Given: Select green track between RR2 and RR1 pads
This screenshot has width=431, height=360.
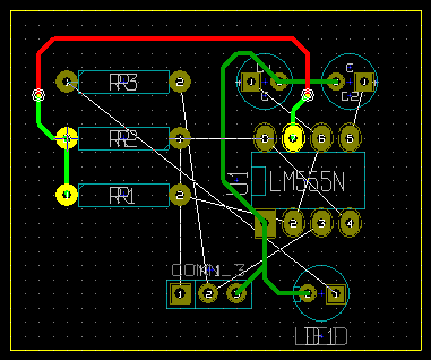Looking at the screenshot, I should click(x=67, y=166).
